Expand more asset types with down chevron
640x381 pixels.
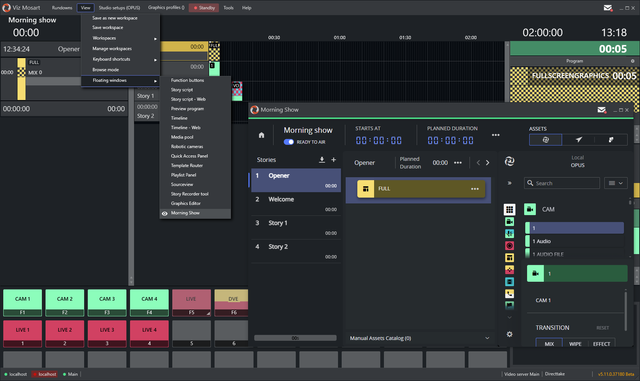tap(509, 317)
